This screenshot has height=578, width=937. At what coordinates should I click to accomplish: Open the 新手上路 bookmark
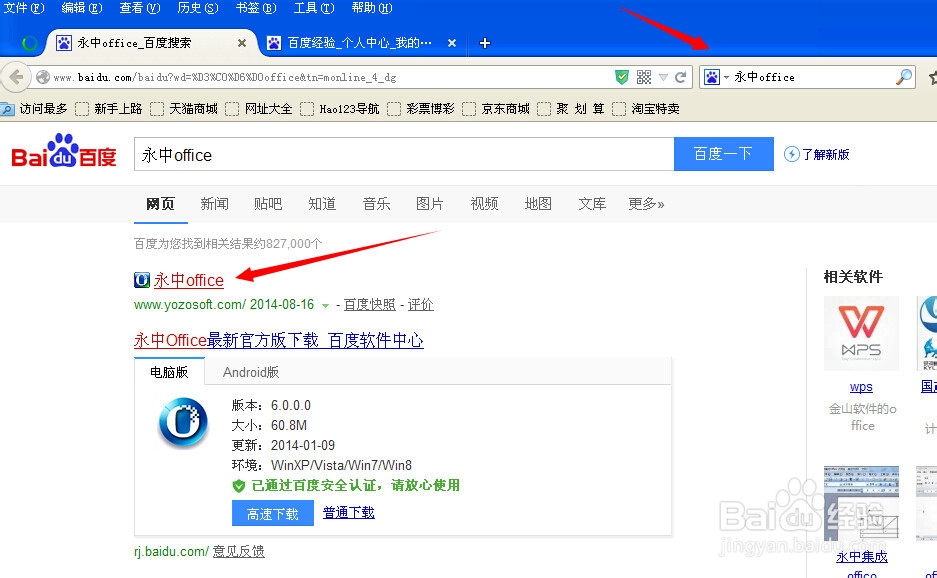[109, 109]
